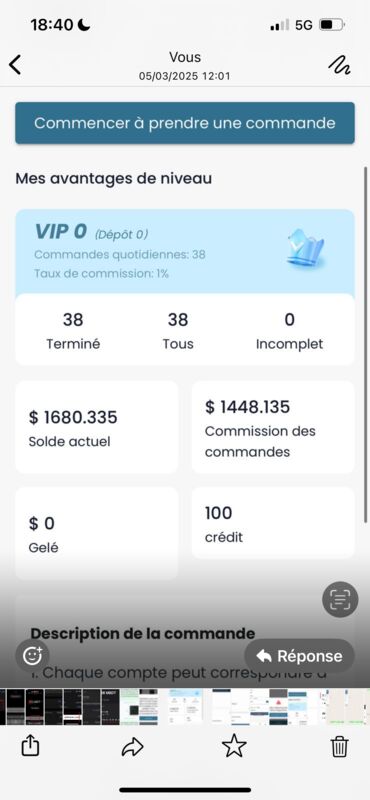This screenshot has height=800, width=370.
Task: Tap Commencer à prendre une commande
Action: click(185, 123)
